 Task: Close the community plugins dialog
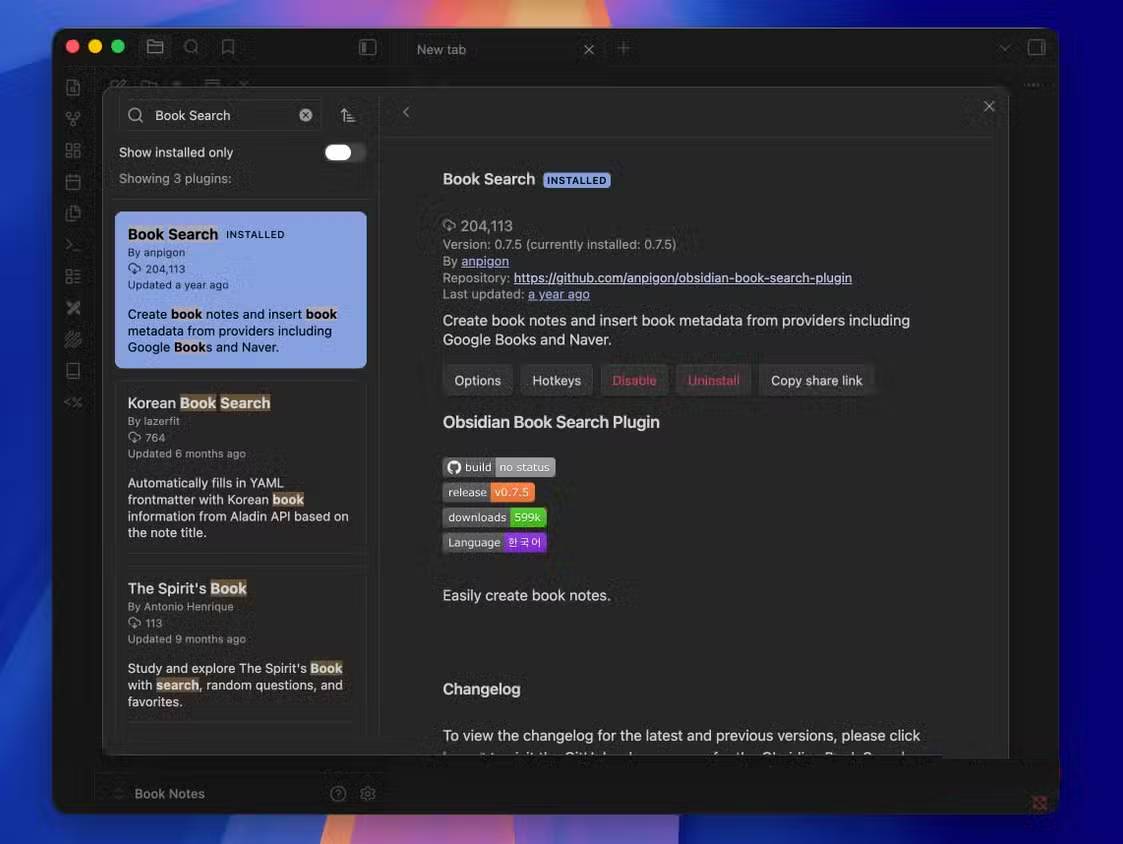point(989,106)
